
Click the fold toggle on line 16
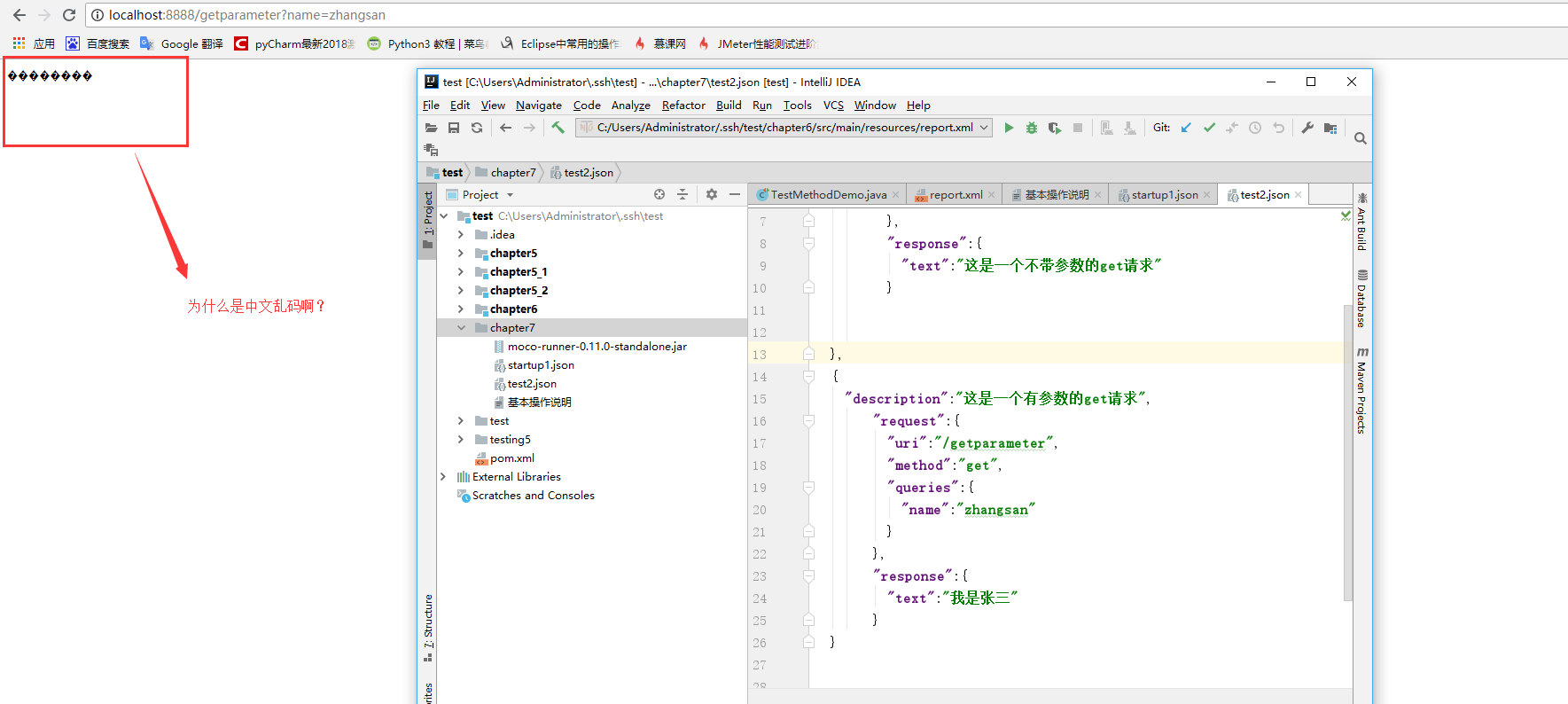[x=808, y=421]
